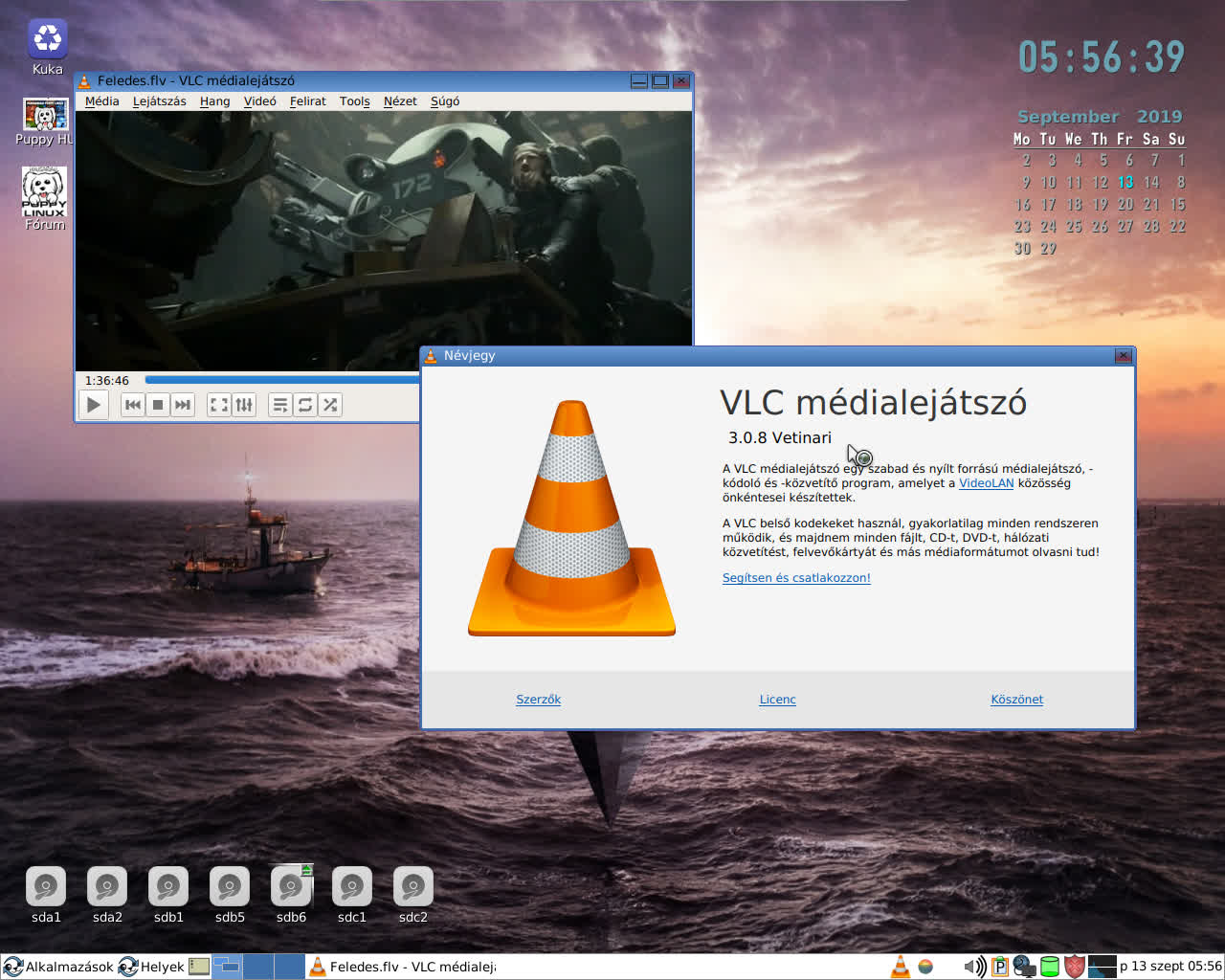This screenshot has width=1225, height=980.
Task: Click the Previous media button
Action: tap(133, 405)
